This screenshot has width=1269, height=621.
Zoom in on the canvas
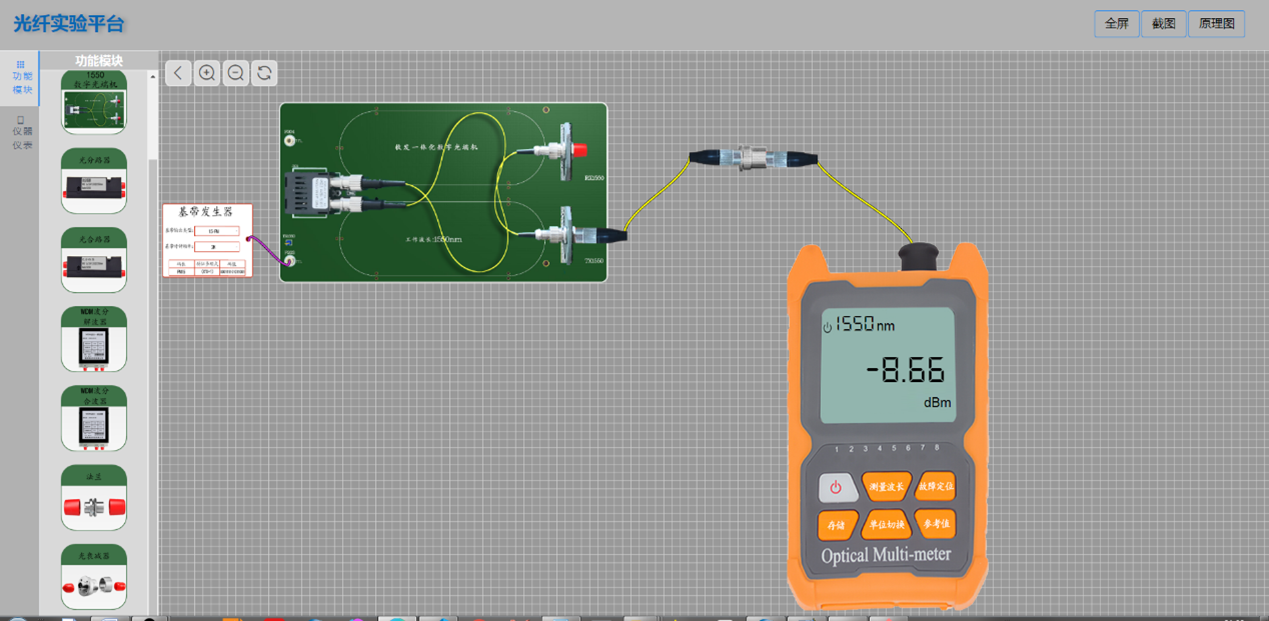pos(207,72)
